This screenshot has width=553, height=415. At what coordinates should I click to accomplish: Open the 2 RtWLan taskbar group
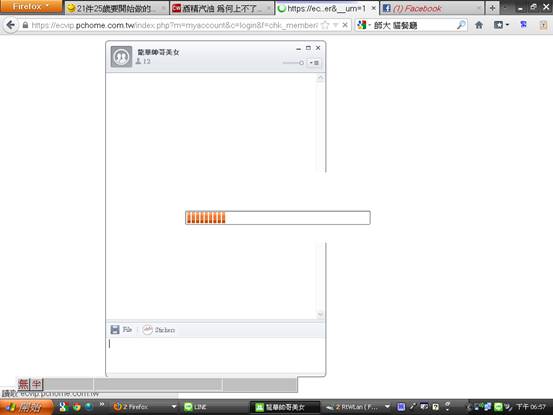coord(357,407)
